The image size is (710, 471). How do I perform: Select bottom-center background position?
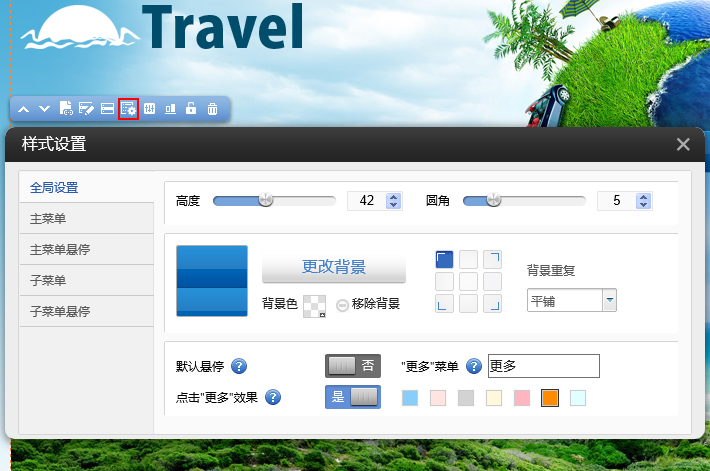coord(468,303)
